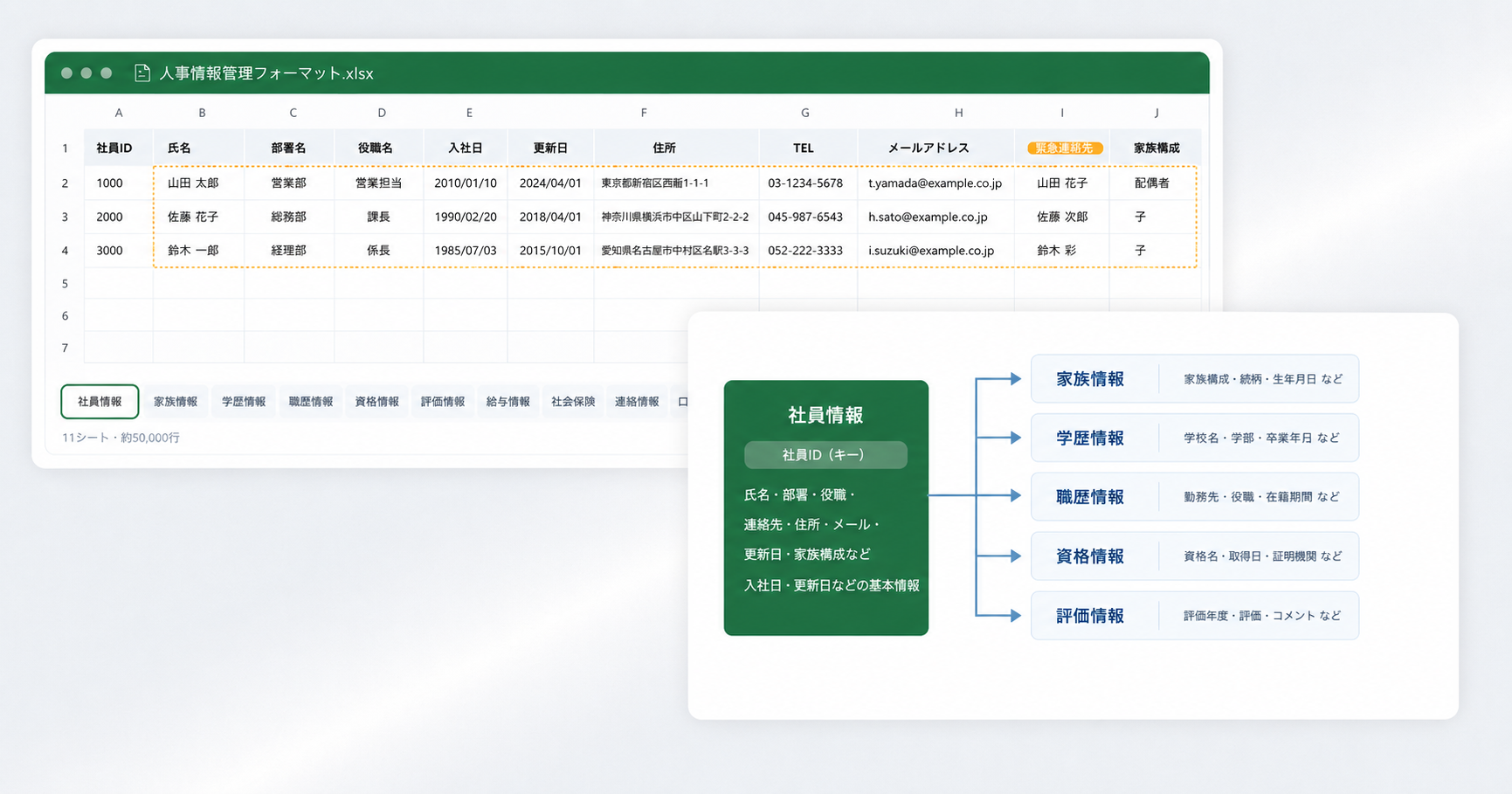
Task: Click the 職歴情報 card in diagram
Action: click(1195, 497)
